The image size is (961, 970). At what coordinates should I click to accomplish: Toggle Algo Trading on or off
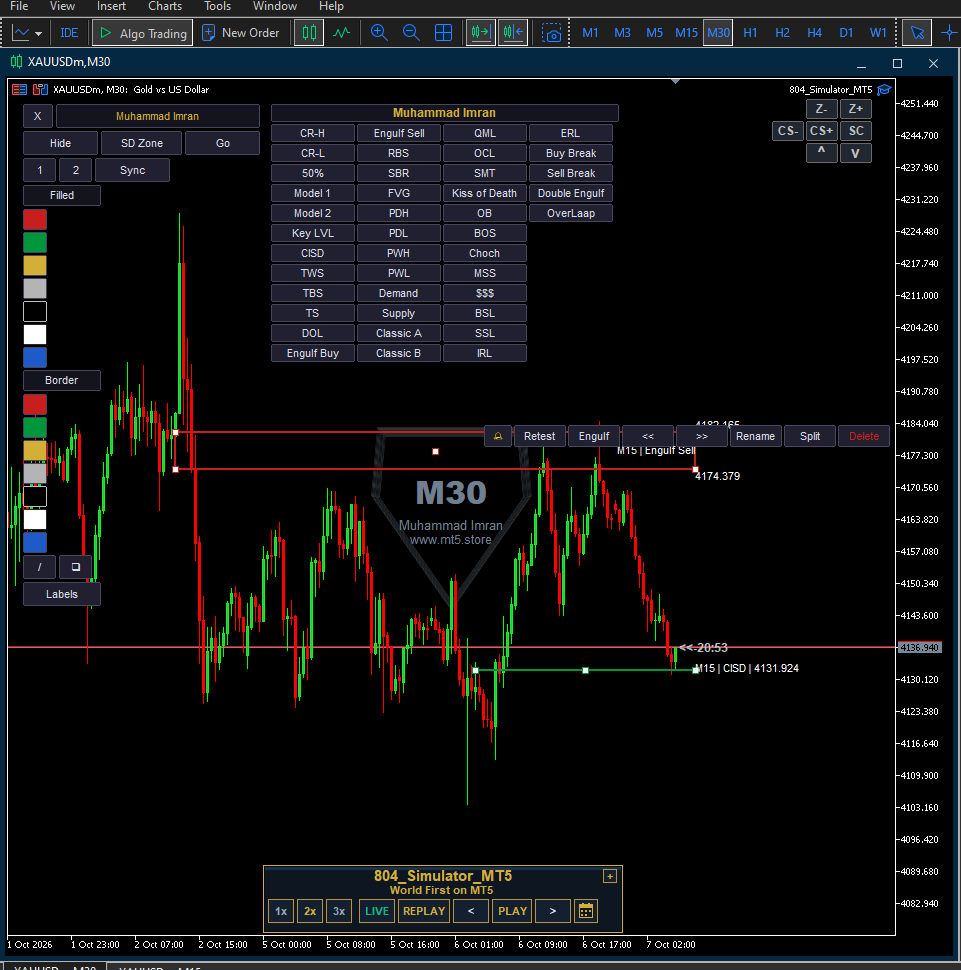(143, 33)
